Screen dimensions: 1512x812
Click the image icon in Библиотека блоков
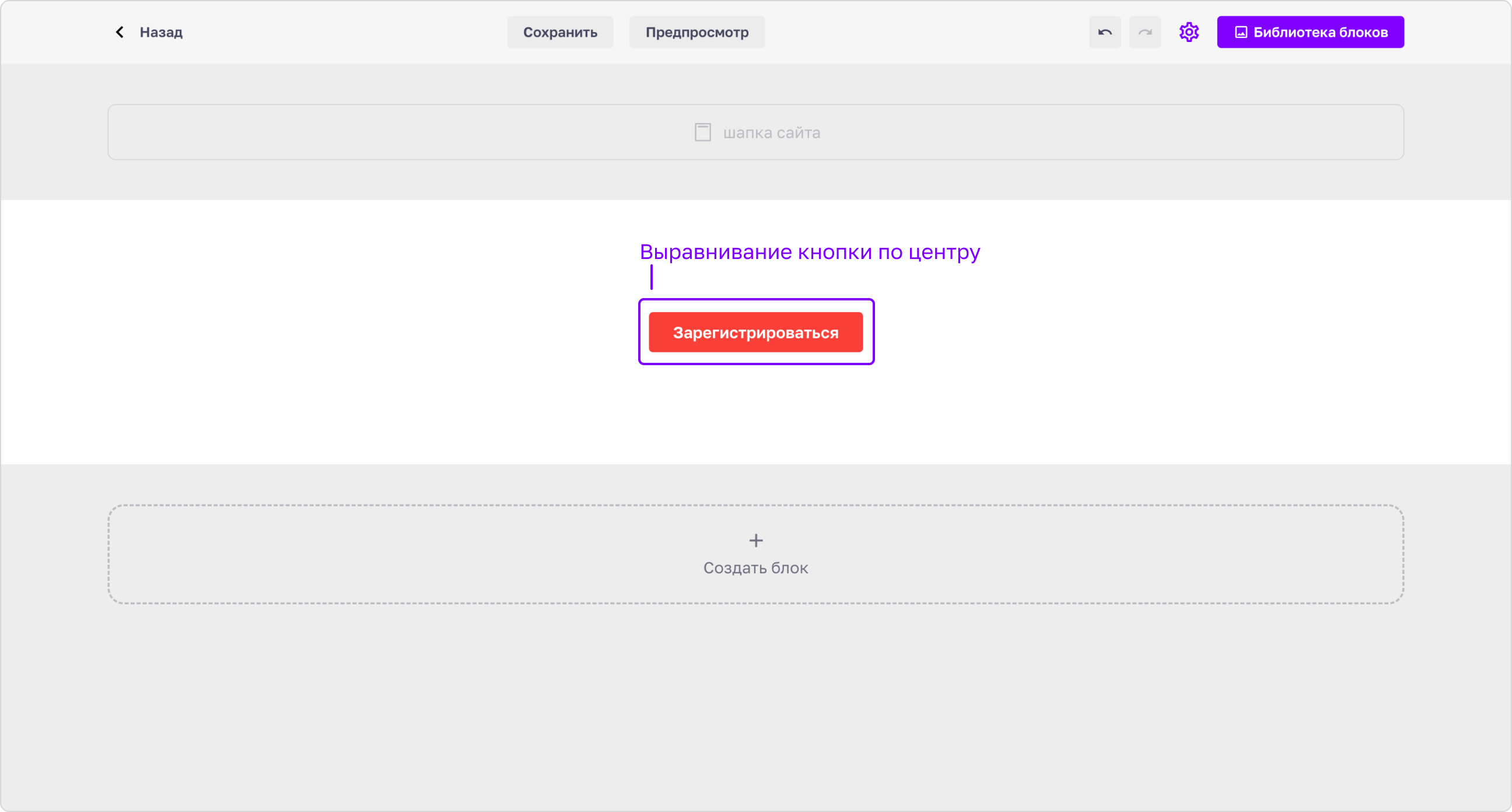click(x=1241, y=32)
